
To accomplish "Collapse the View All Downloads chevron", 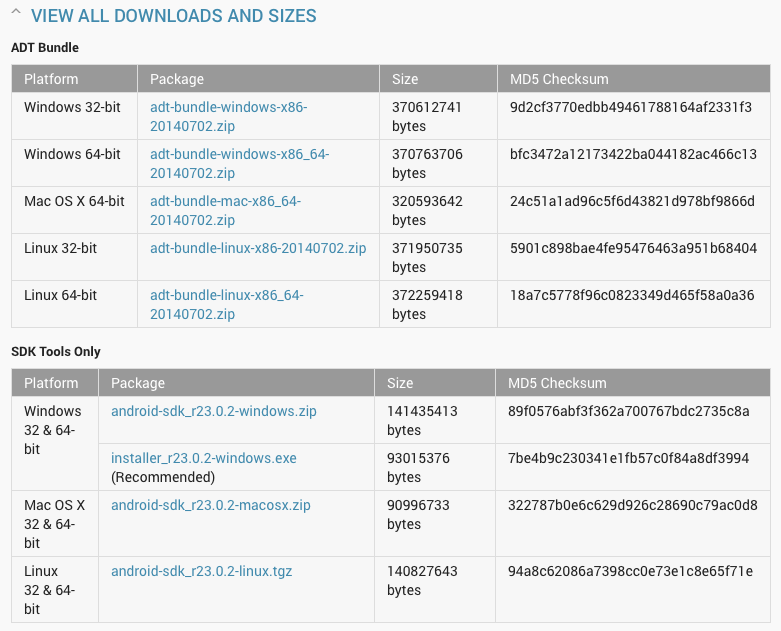I will click(x=16, y=11).
